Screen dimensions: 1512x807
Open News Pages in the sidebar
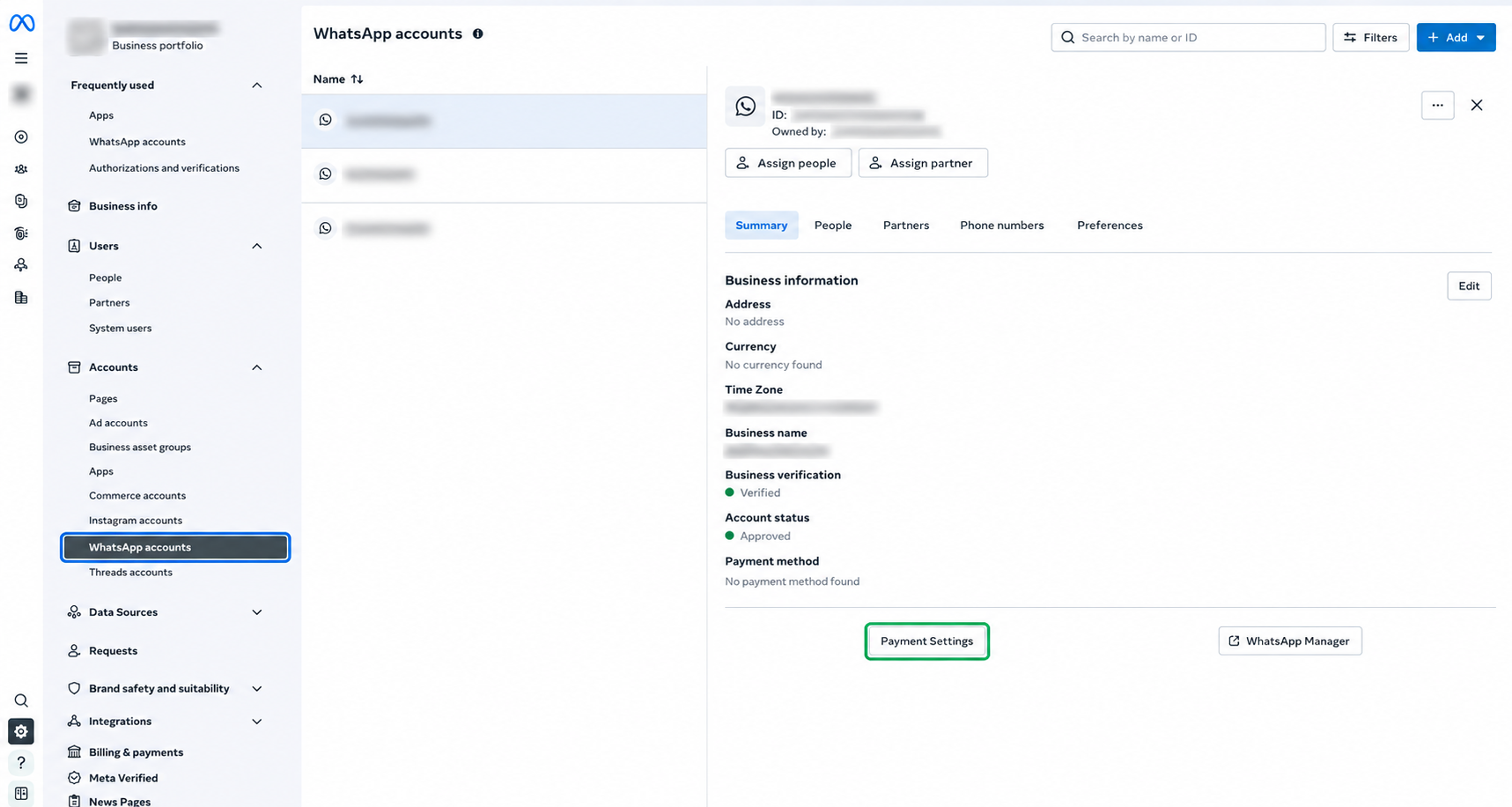(109, 801)
